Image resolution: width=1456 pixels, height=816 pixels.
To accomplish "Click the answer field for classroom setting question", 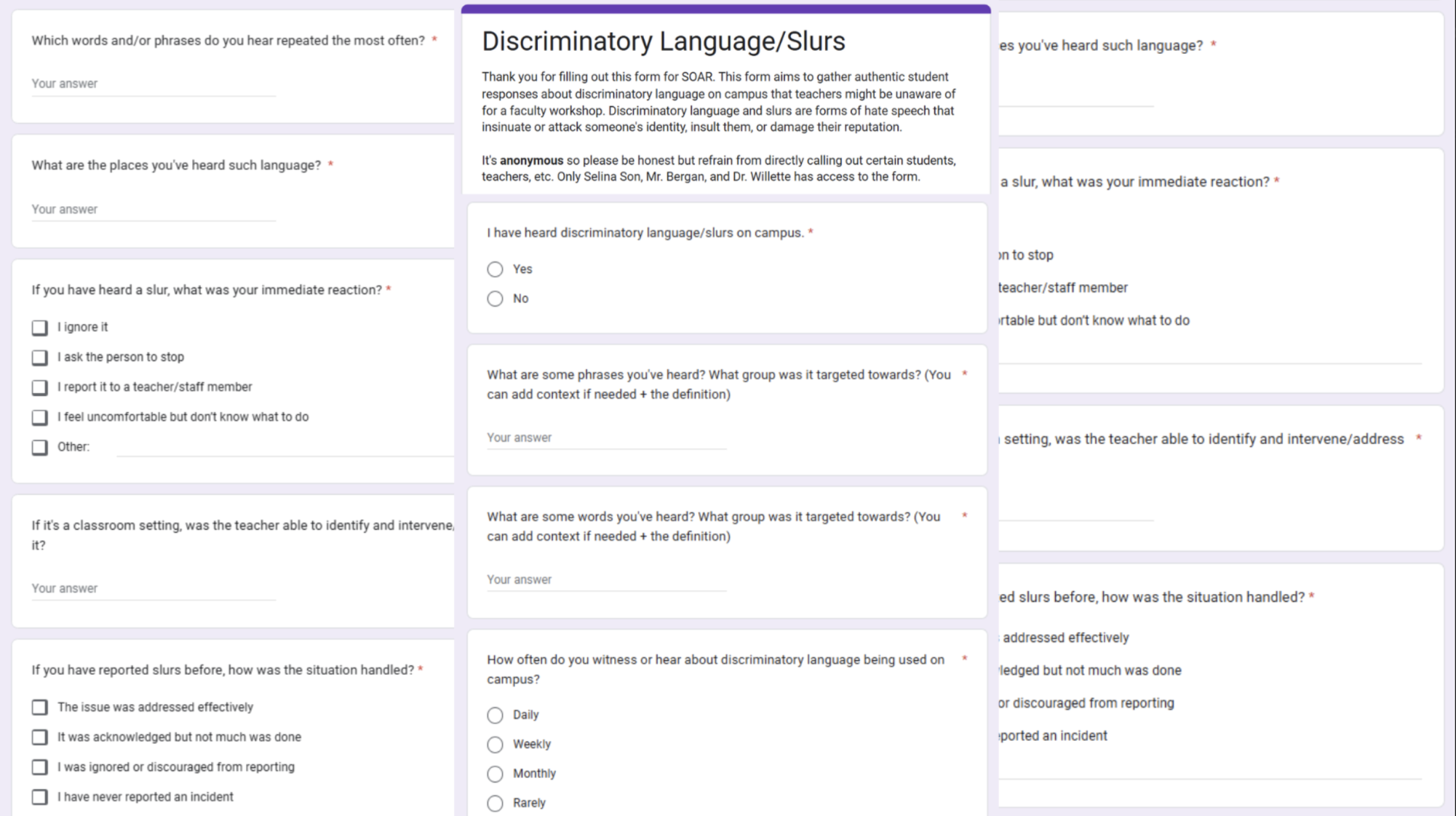I will coord(154,588).
